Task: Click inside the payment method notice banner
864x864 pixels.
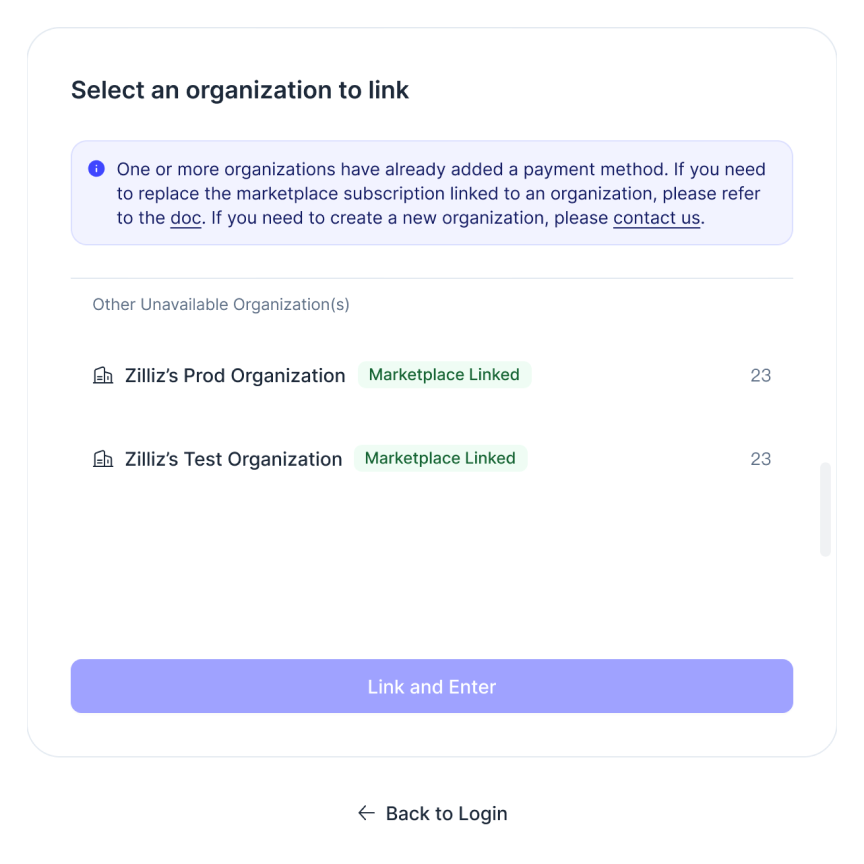Action: coord(432,193)
